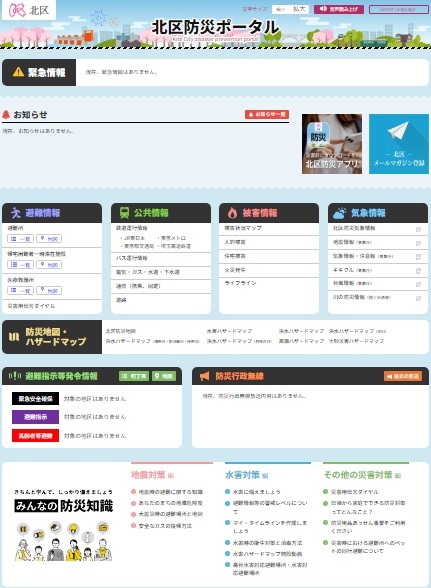
Task: Open the 北区防災地図 link
Action: (x=120, y=331)
